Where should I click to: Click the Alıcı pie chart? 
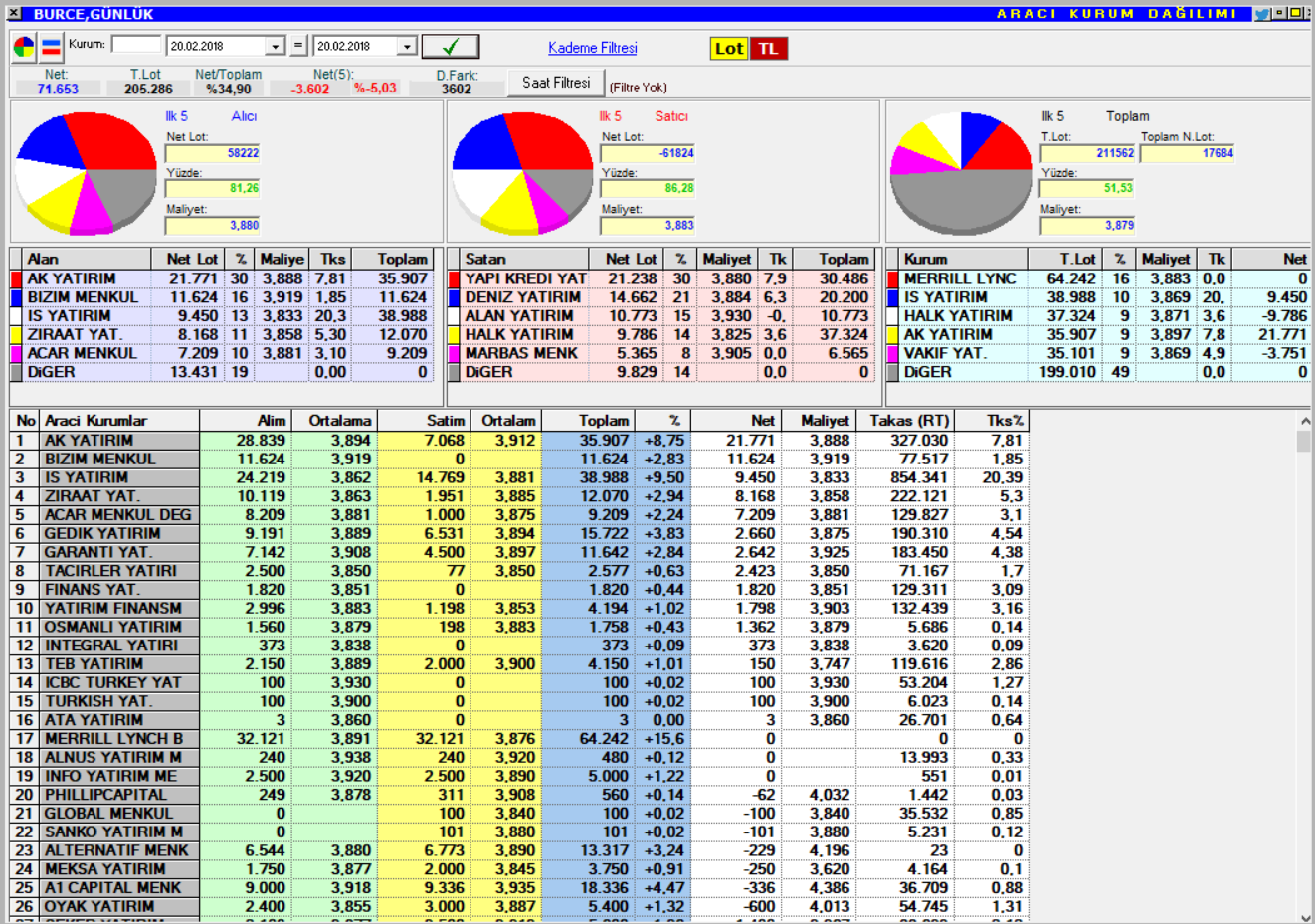(87, 173)
